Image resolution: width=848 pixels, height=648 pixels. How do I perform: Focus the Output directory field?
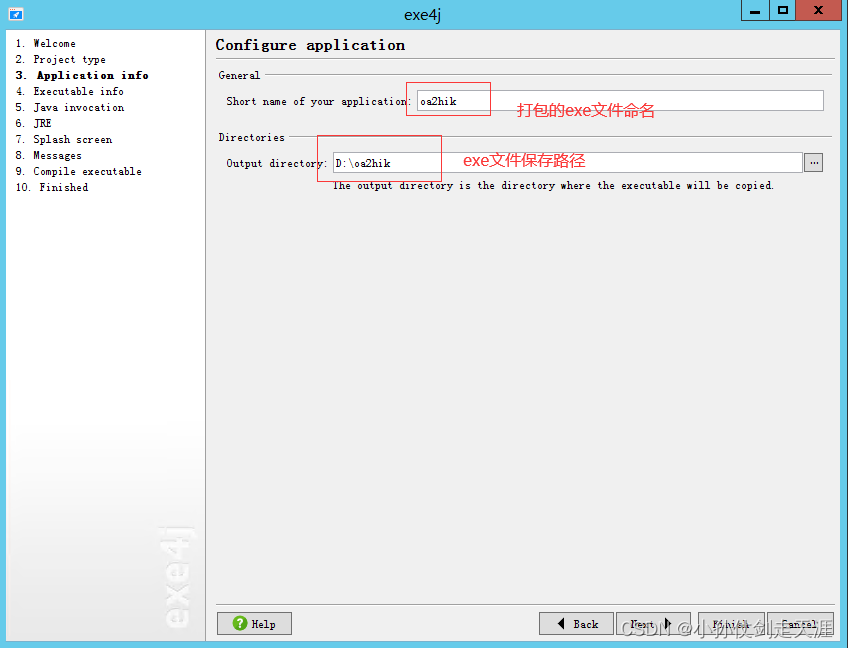pos(567,163)
